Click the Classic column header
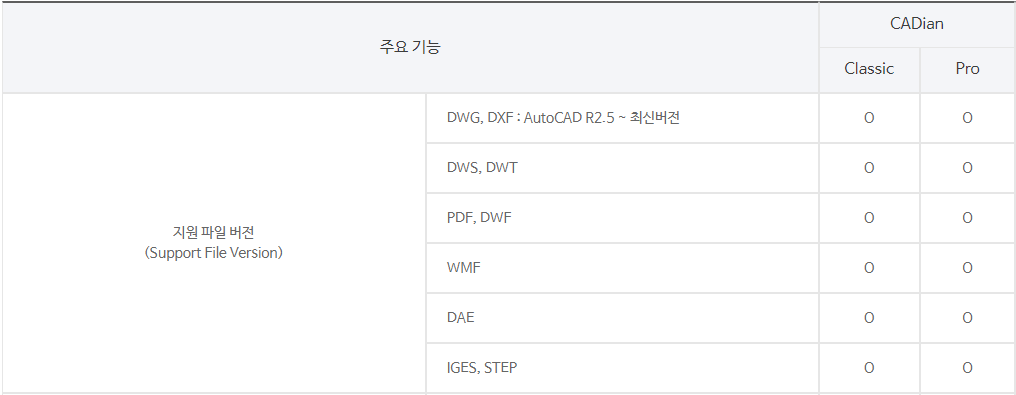The image size is (1016, 395). click(x=869, y=69)
